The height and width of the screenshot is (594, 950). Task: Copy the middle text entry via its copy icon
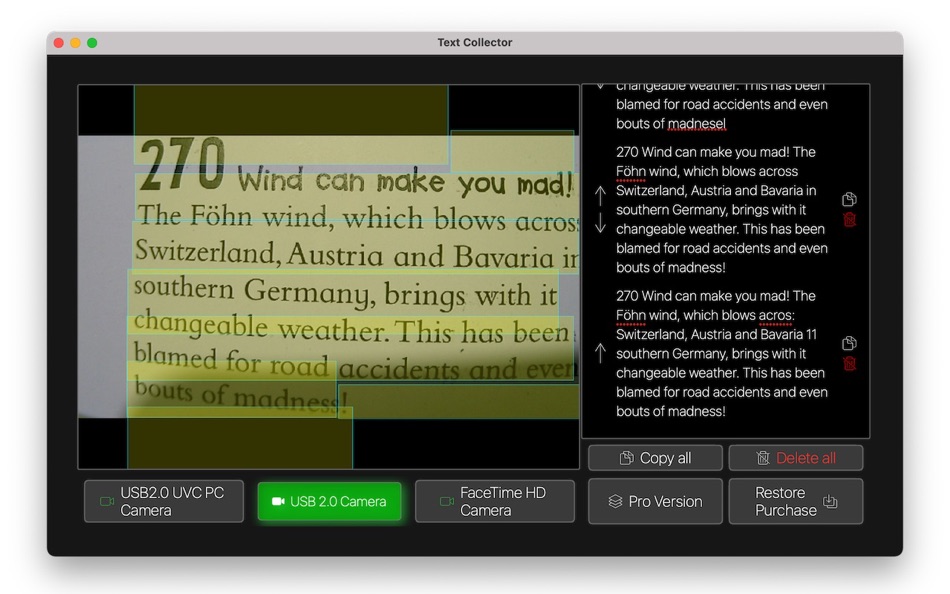click(x=849, y=199)
